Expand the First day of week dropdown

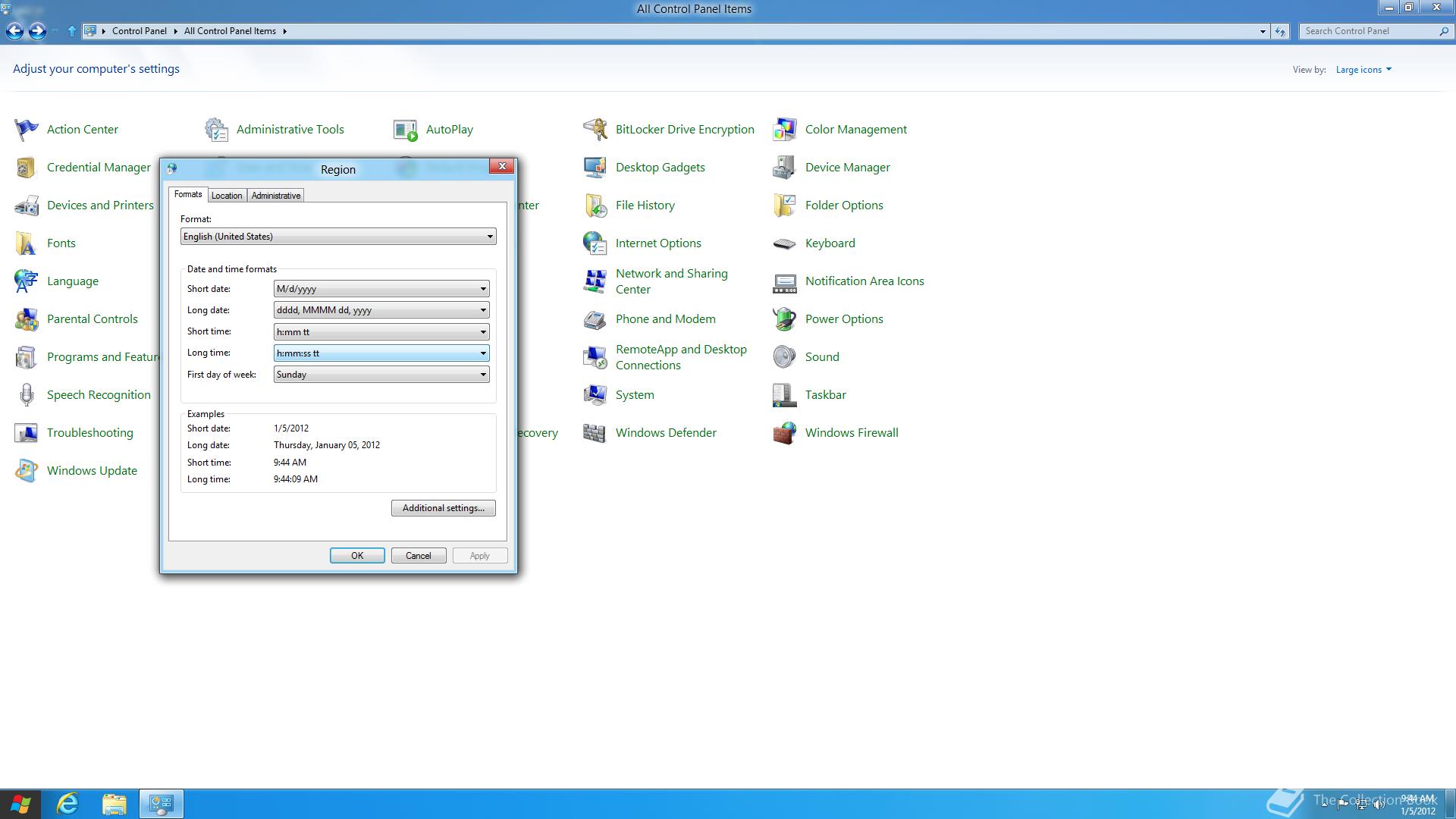click(381, 375)
